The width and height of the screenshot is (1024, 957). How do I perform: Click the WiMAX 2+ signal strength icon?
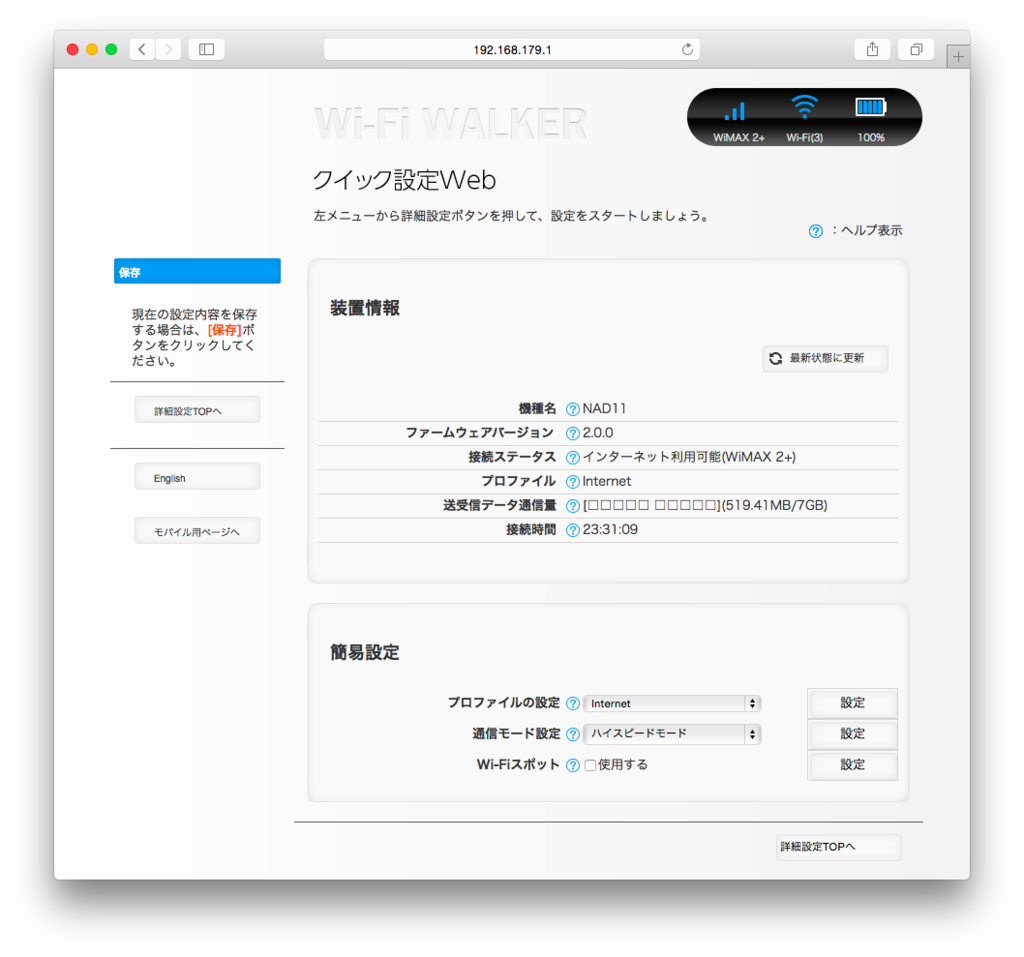(735, 111)
